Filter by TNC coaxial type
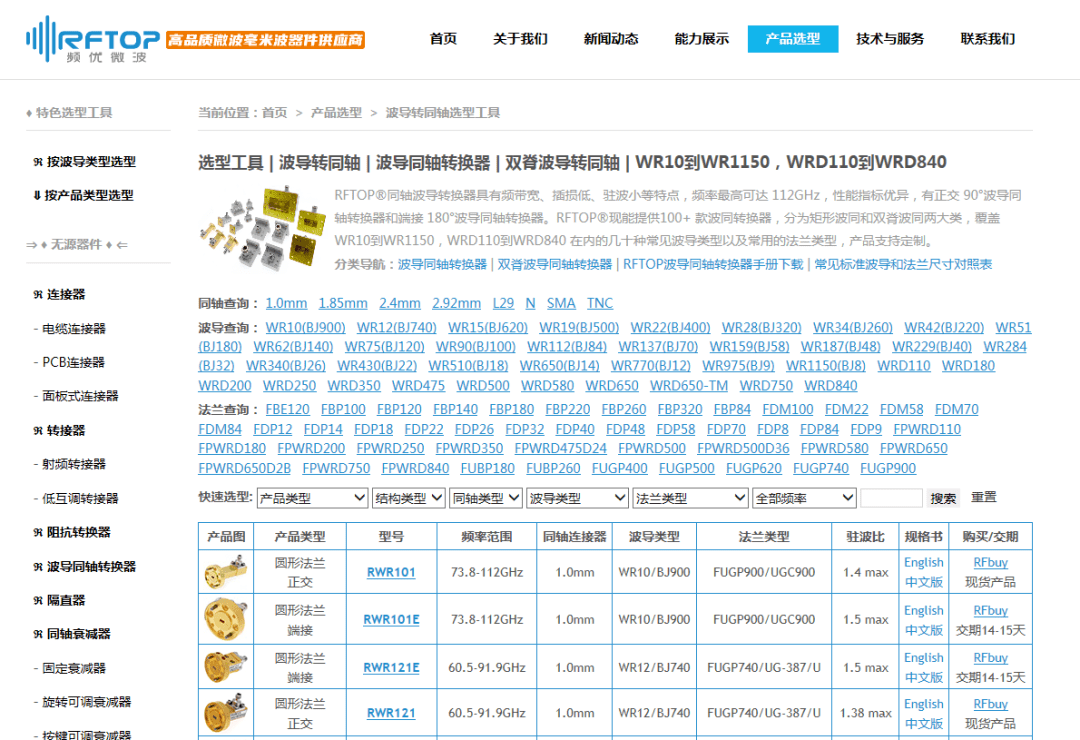 (x=600, y=303)
